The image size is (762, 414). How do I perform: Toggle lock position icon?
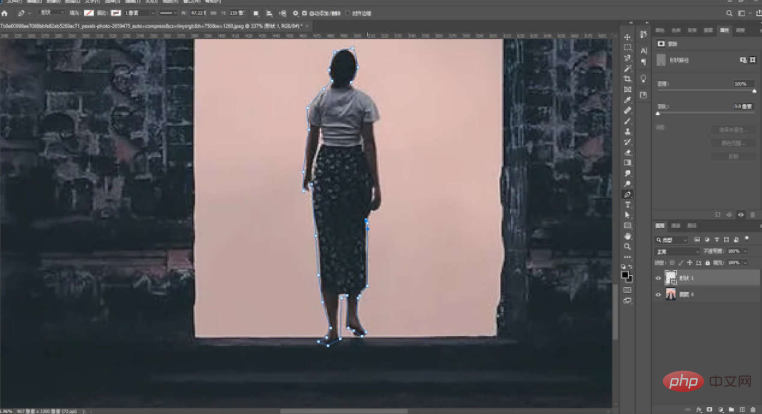[x=690, y=263]
